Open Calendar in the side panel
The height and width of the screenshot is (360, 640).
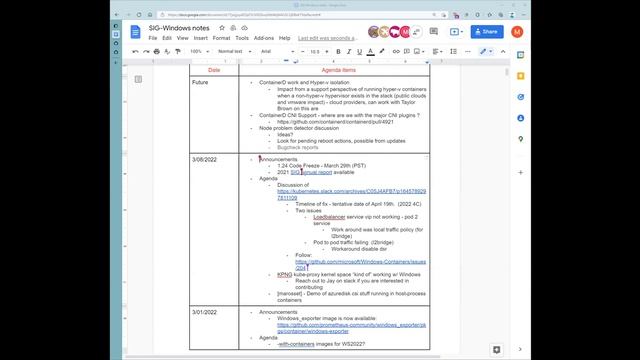click(520, 55)
